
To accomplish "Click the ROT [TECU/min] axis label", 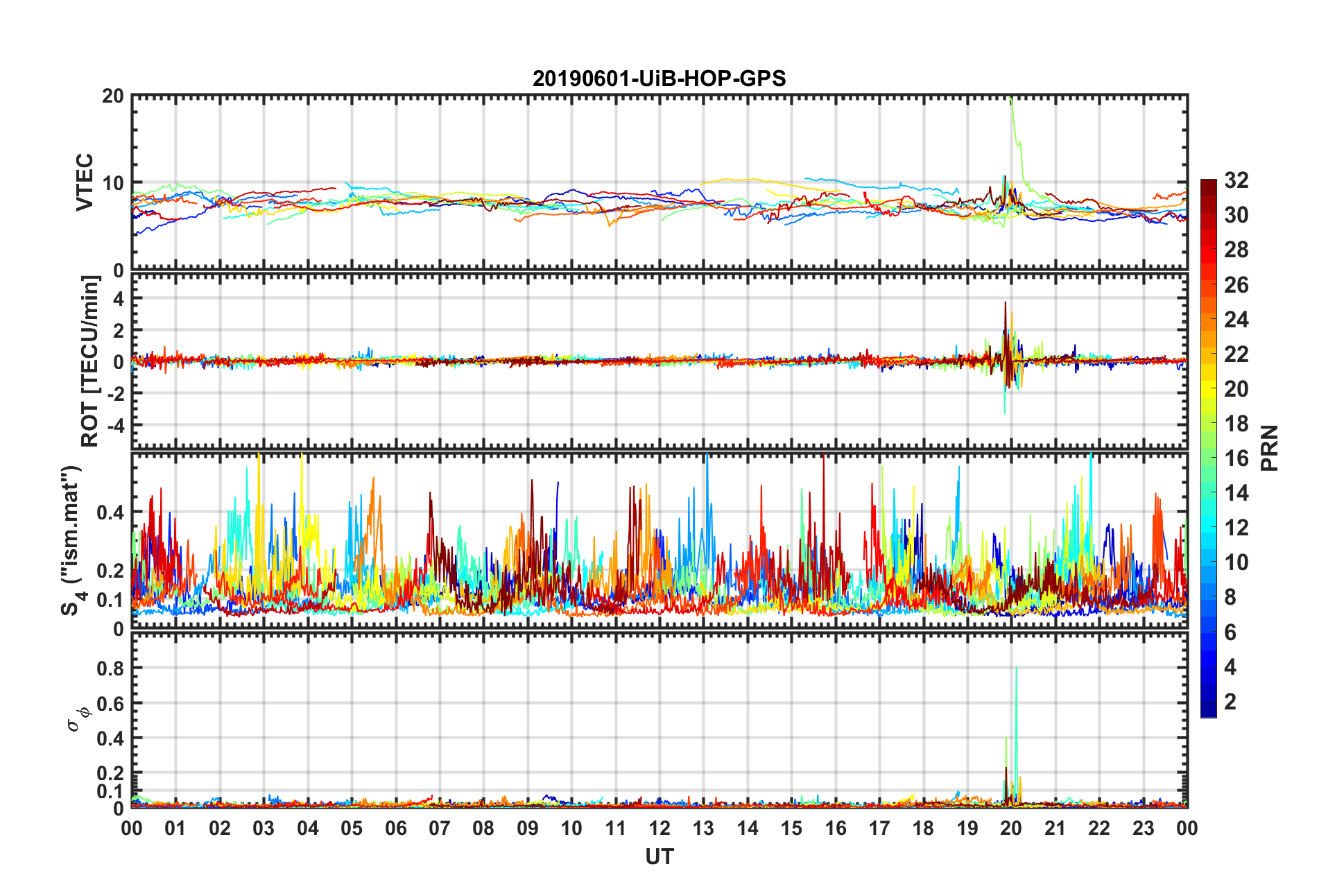I will click(89, 361).
